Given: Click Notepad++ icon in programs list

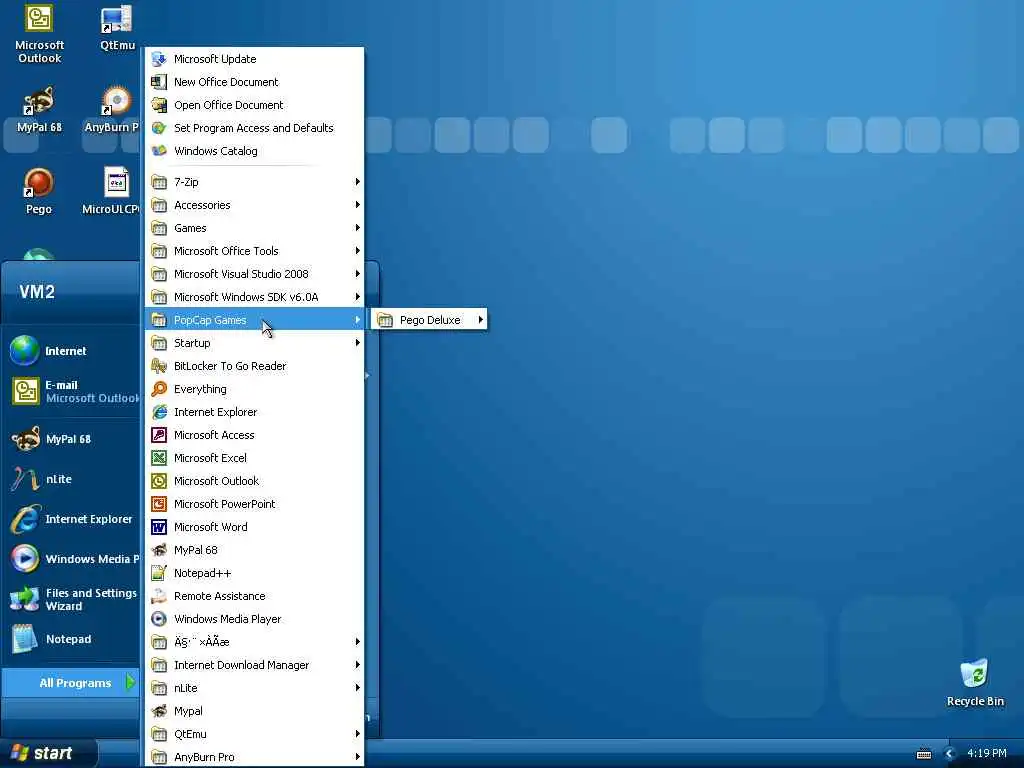Looking at the screenshot, I should 159,573.
